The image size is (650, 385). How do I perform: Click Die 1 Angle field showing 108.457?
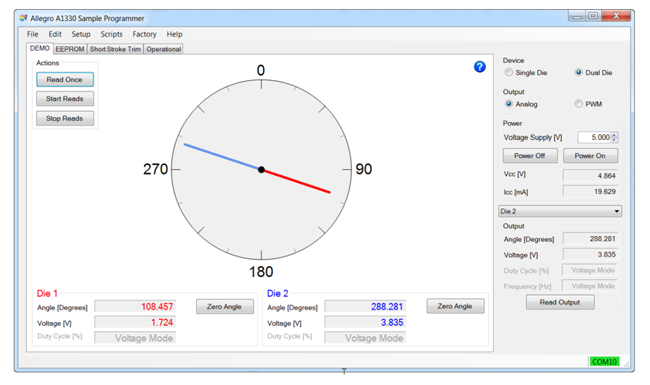click(135, 307)
